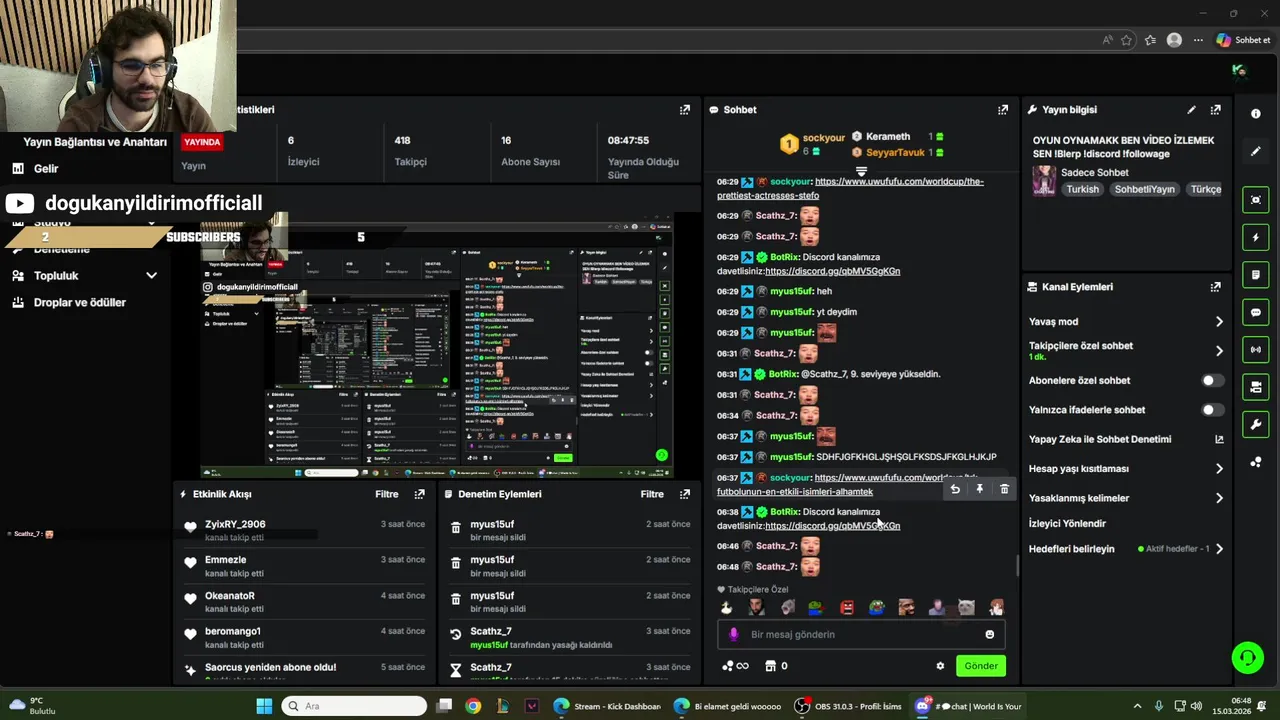Reply to the hovered sockyour message

click(955, 489)
